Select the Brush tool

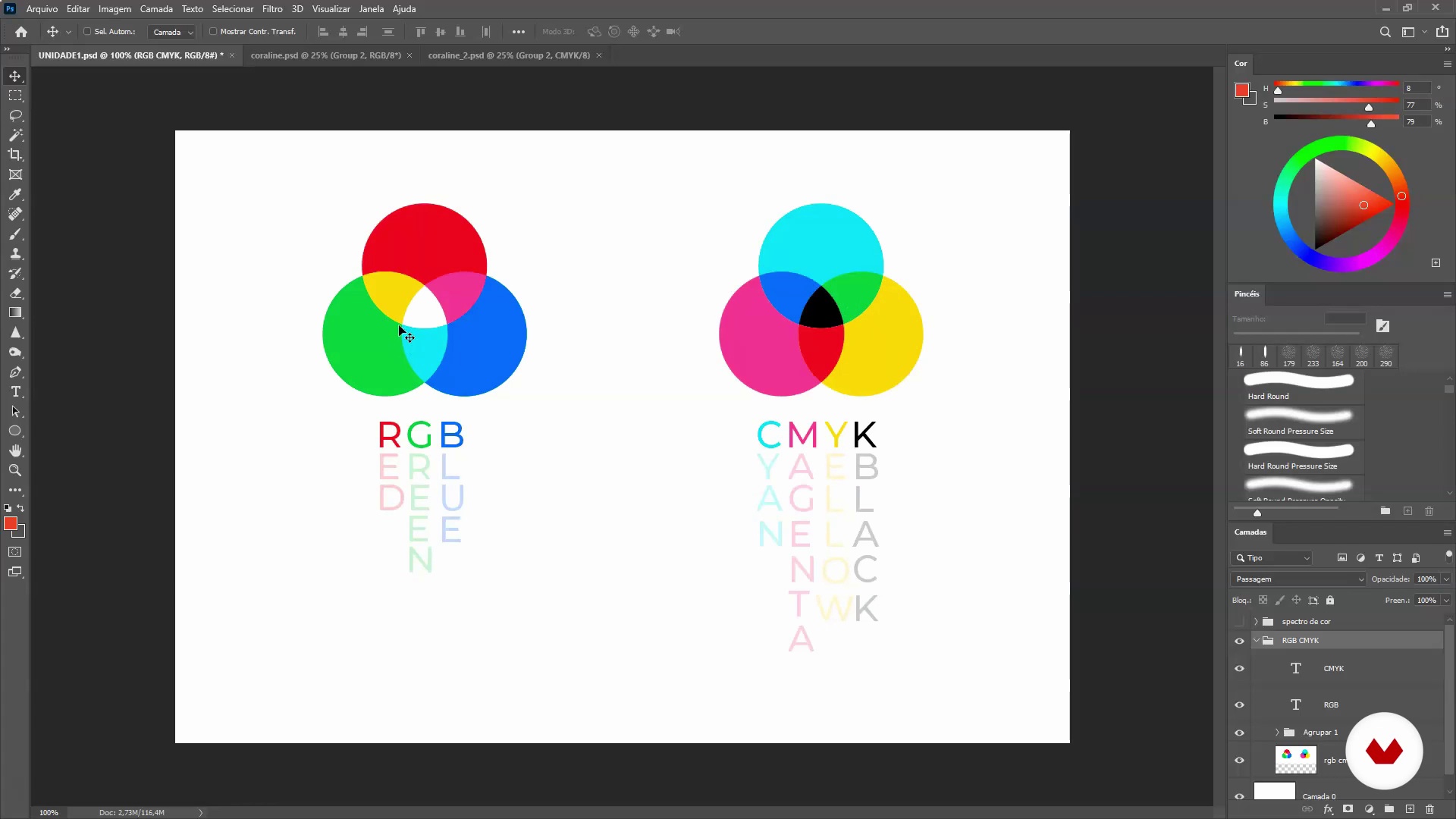tap(15, 234)
